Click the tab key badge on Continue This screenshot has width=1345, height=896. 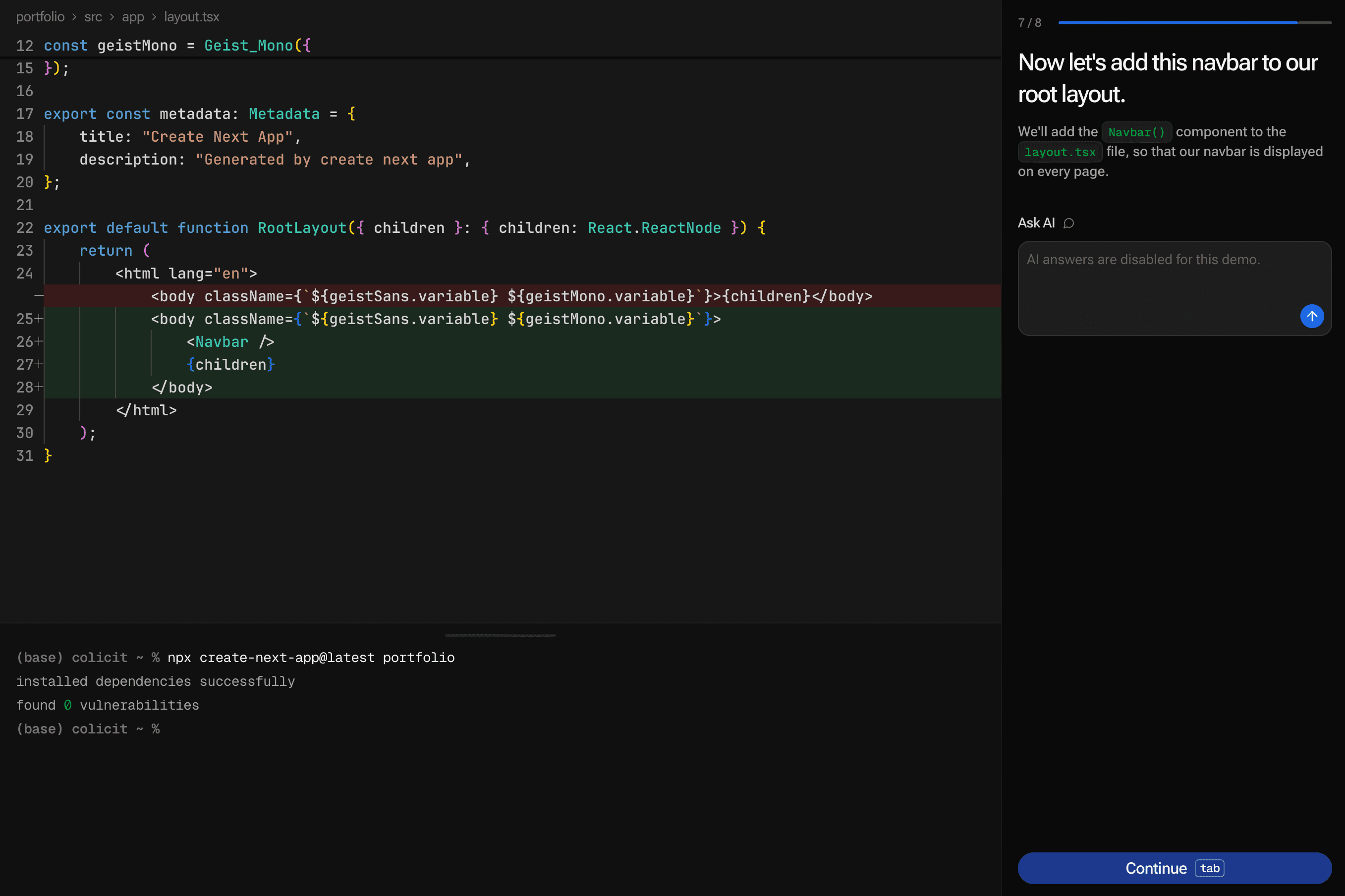1210,868
